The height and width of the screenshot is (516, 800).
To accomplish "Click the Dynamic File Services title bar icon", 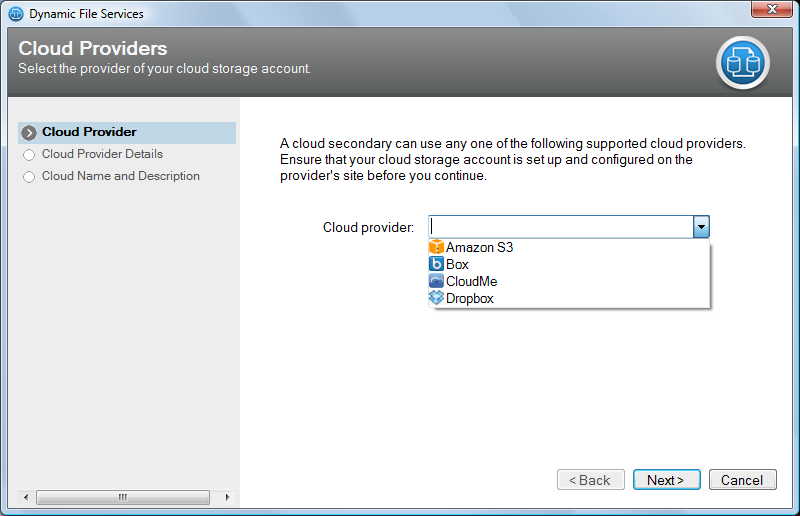I will tap(15, 14).
